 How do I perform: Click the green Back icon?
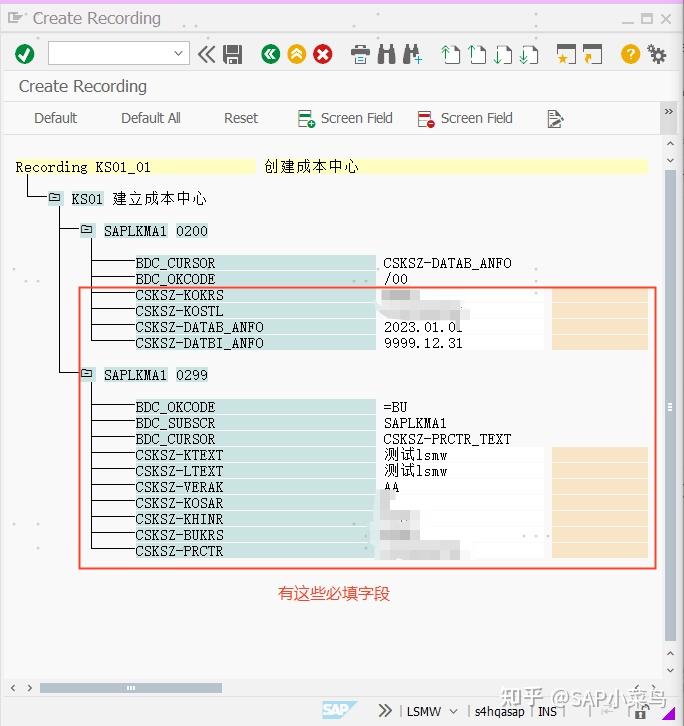tap(271, 54)
